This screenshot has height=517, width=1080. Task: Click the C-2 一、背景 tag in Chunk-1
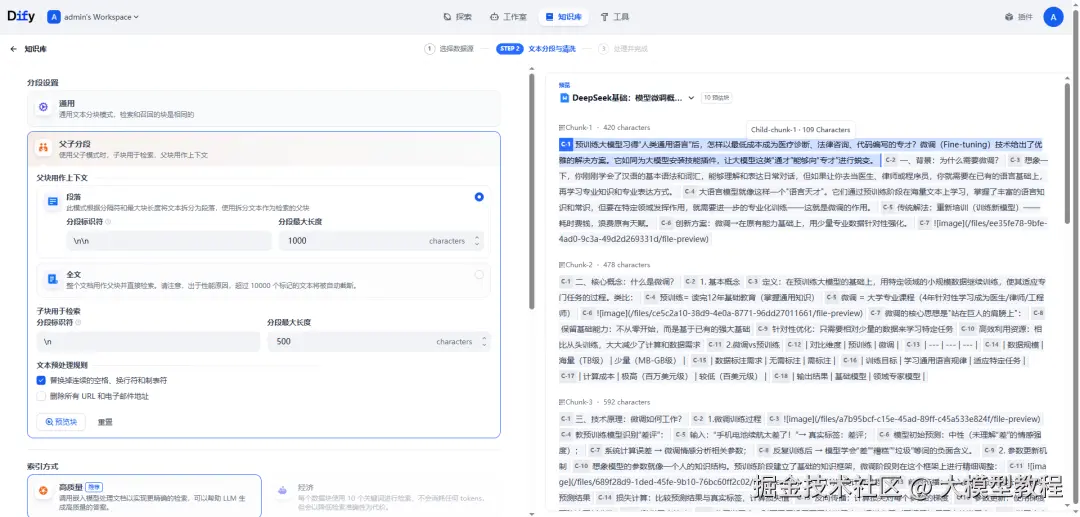[x=890, y=160]
